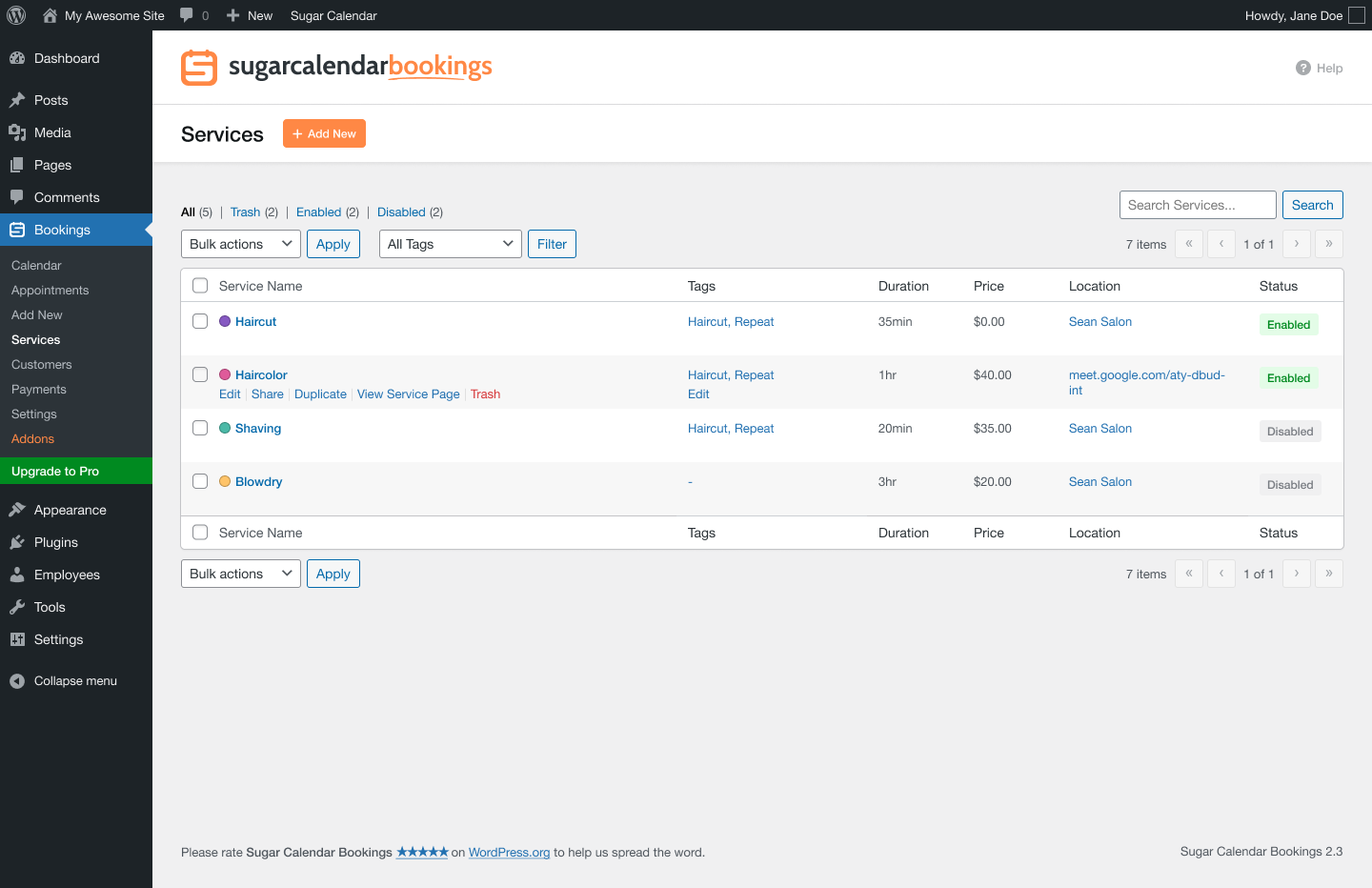Show the Trash services filter
1372x888 pixels.
tap(245, 212)
